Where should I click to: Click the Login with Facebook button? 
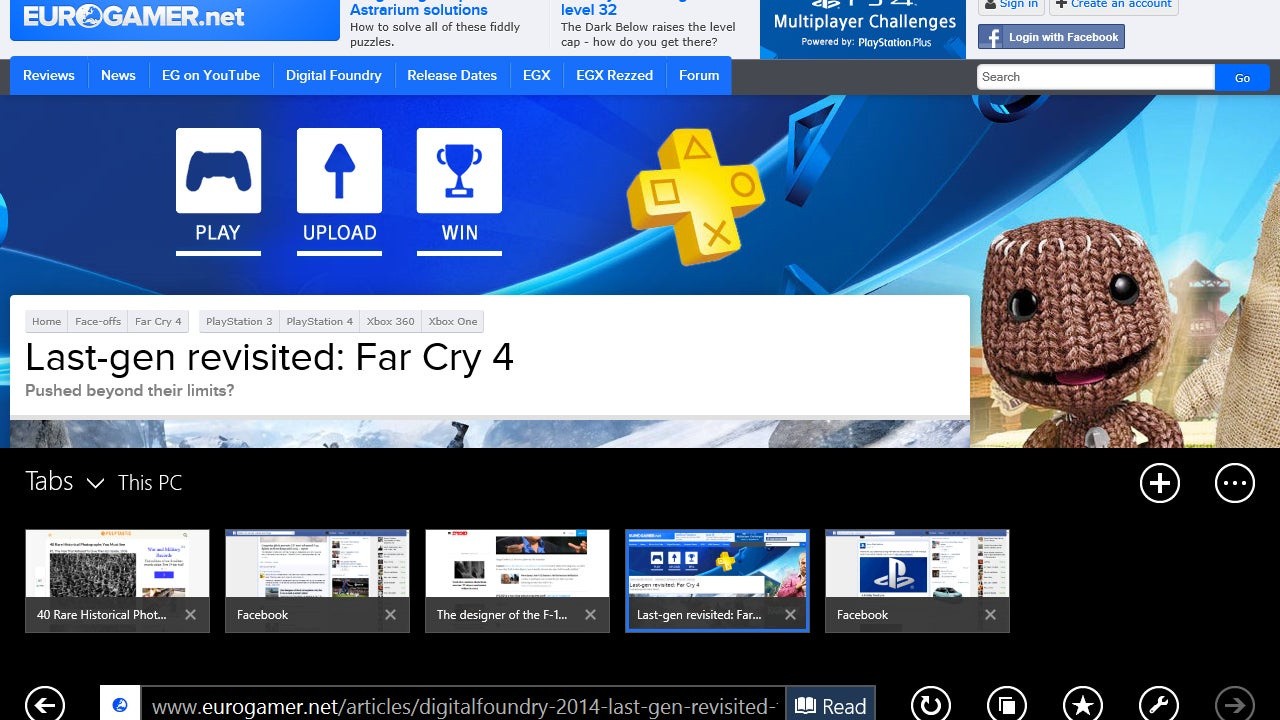pyautogui.click(x=1051, y=37)
